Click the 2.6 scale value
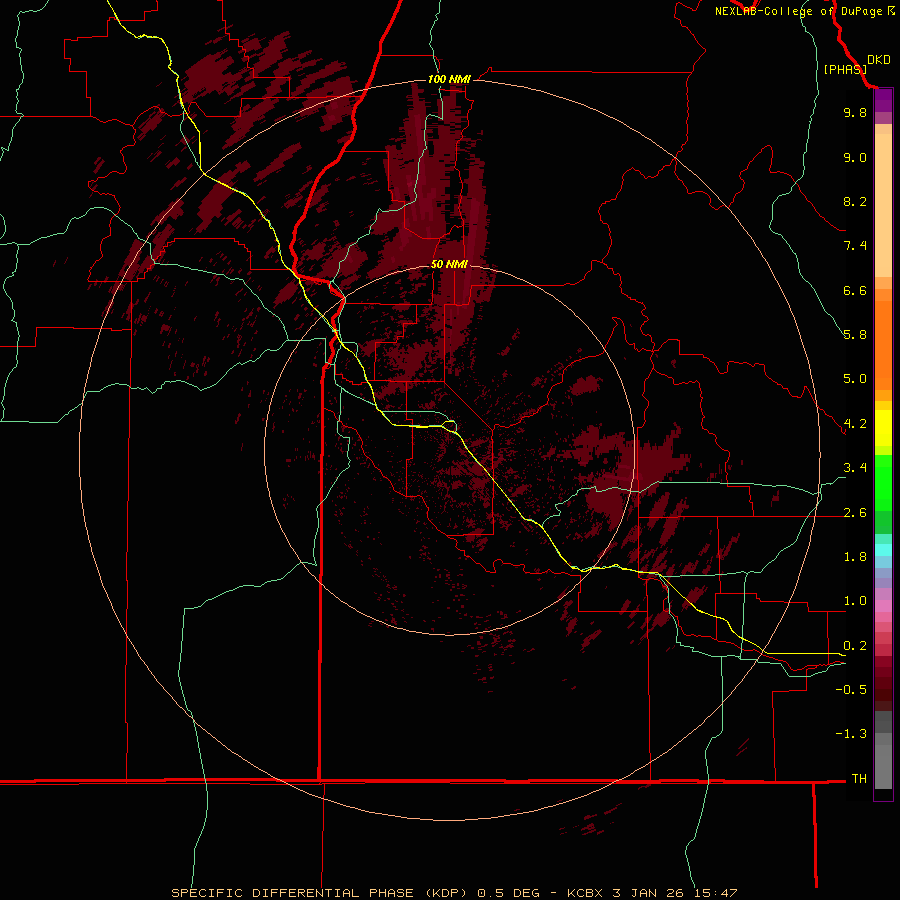The height and width of the screenshot is (900, 900). [x=855, y=513]
